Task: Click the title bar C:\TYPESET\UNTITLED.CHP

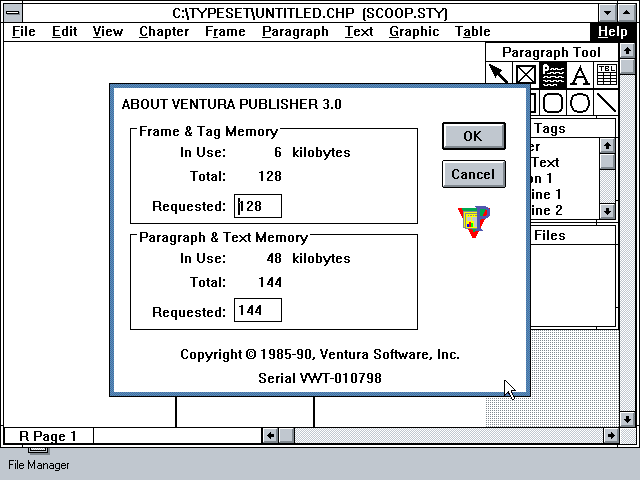Action: [310, 13]
